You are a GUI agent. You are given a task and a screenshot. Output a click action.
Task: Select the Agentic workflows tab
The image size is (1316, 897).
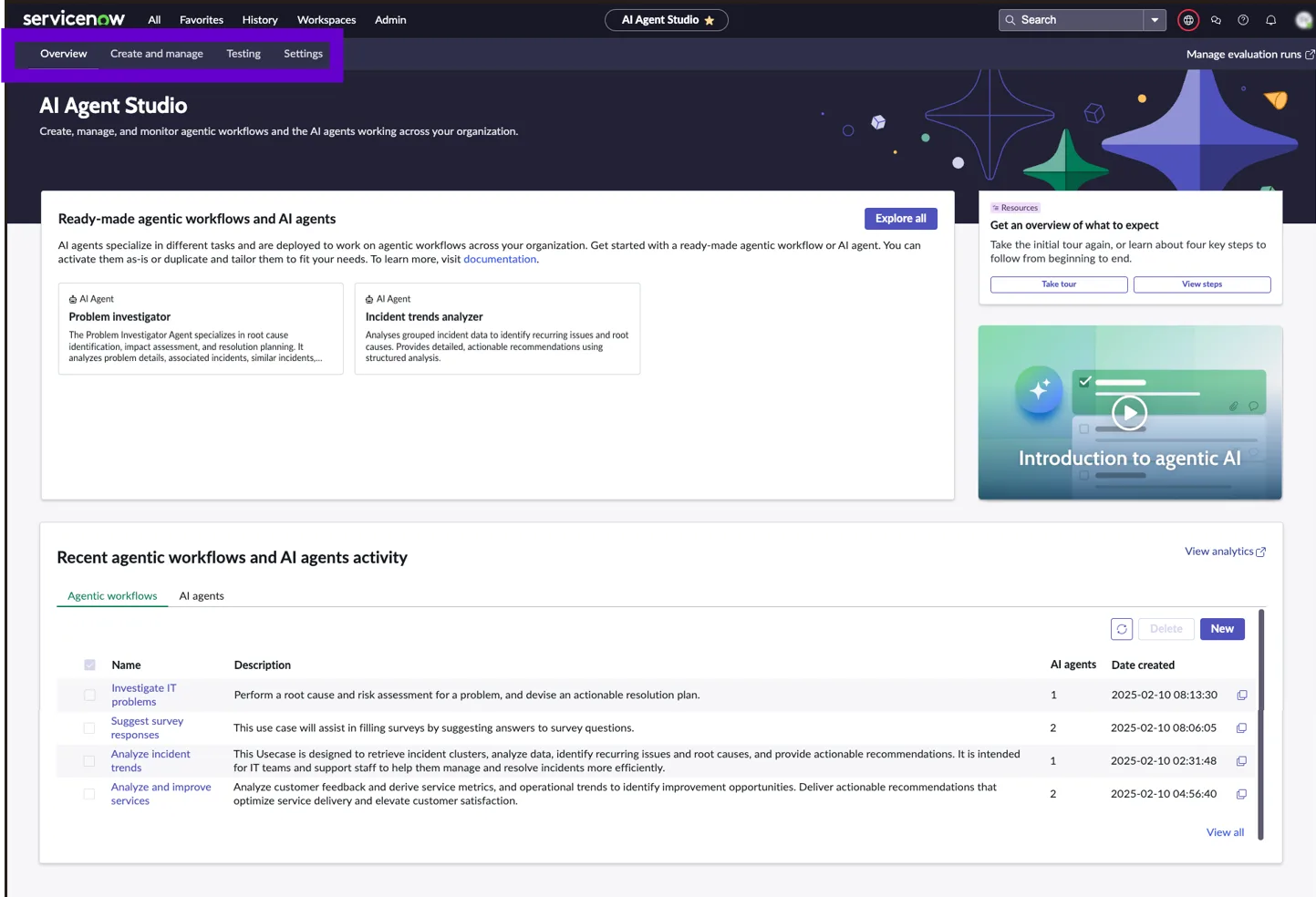pyautogui.click(x=112, y=596)
